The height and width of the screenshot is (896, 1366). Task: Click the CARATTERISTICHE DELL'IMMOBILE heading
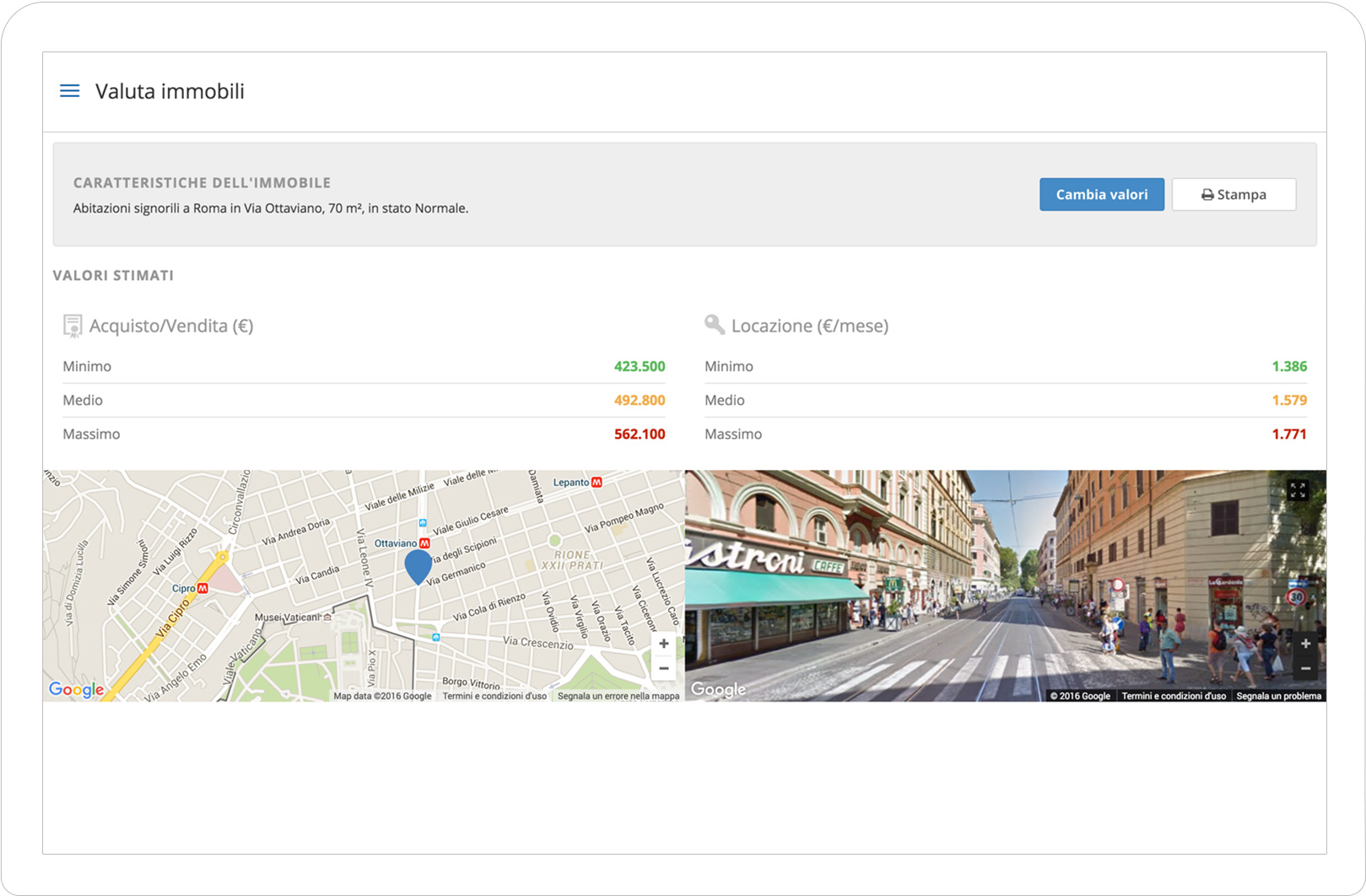tap(202, 182)
